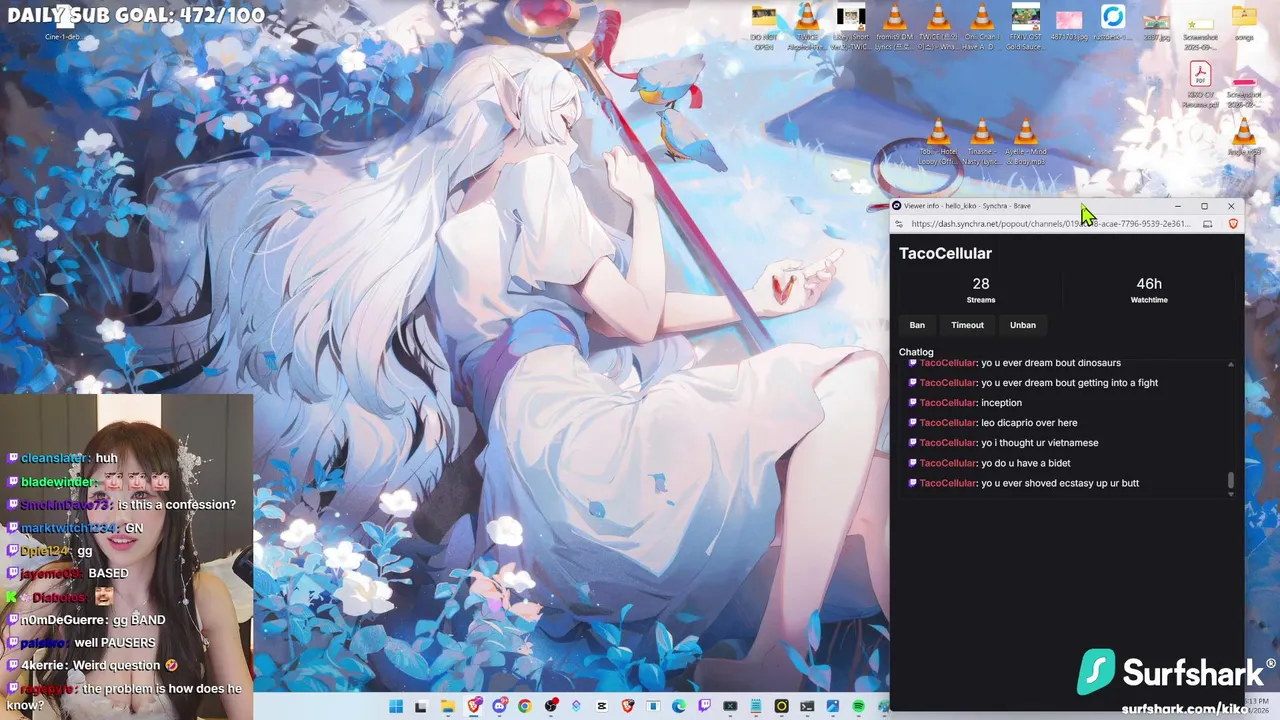Open the fromis9 DM Lyrics VLC file
The width and height of the screenshot is (1280, 720).
click(x=895, y=26)
